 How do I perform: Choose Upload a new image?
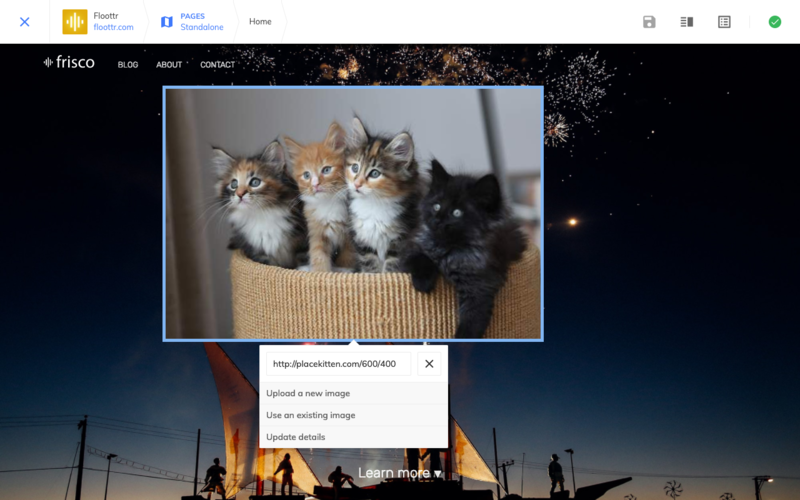pos(308,393)
